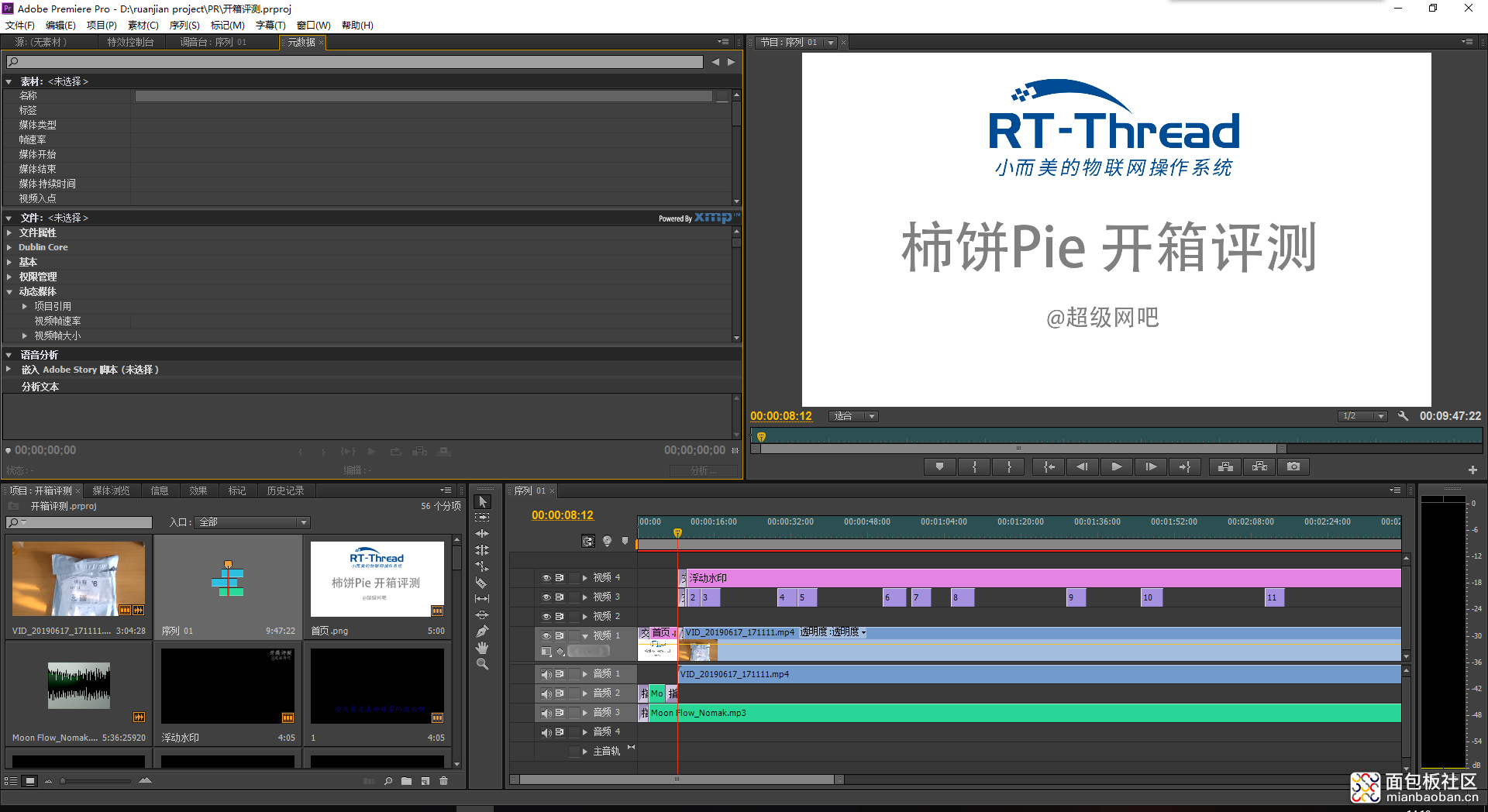This screenshot has width=1488, height=812.
Task: Open the 1/2 playback resolution dropdown
Action: (x=1362, y=416)
